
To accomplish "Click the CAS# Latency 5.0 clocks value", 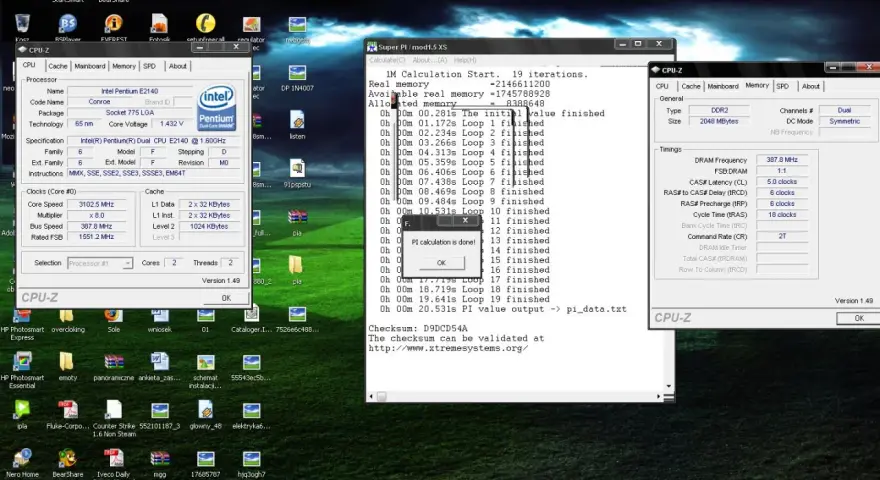I will [782, 182].
